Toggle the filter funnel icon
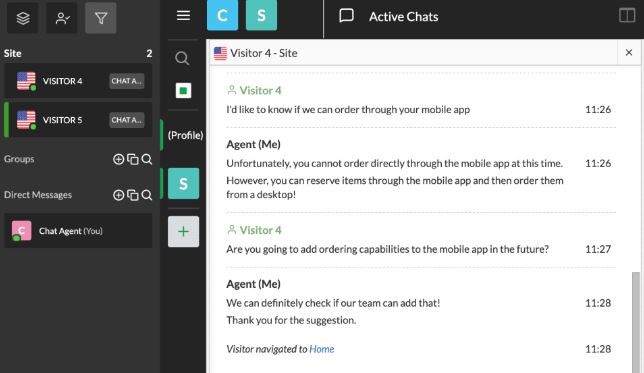 coord(101,18)
